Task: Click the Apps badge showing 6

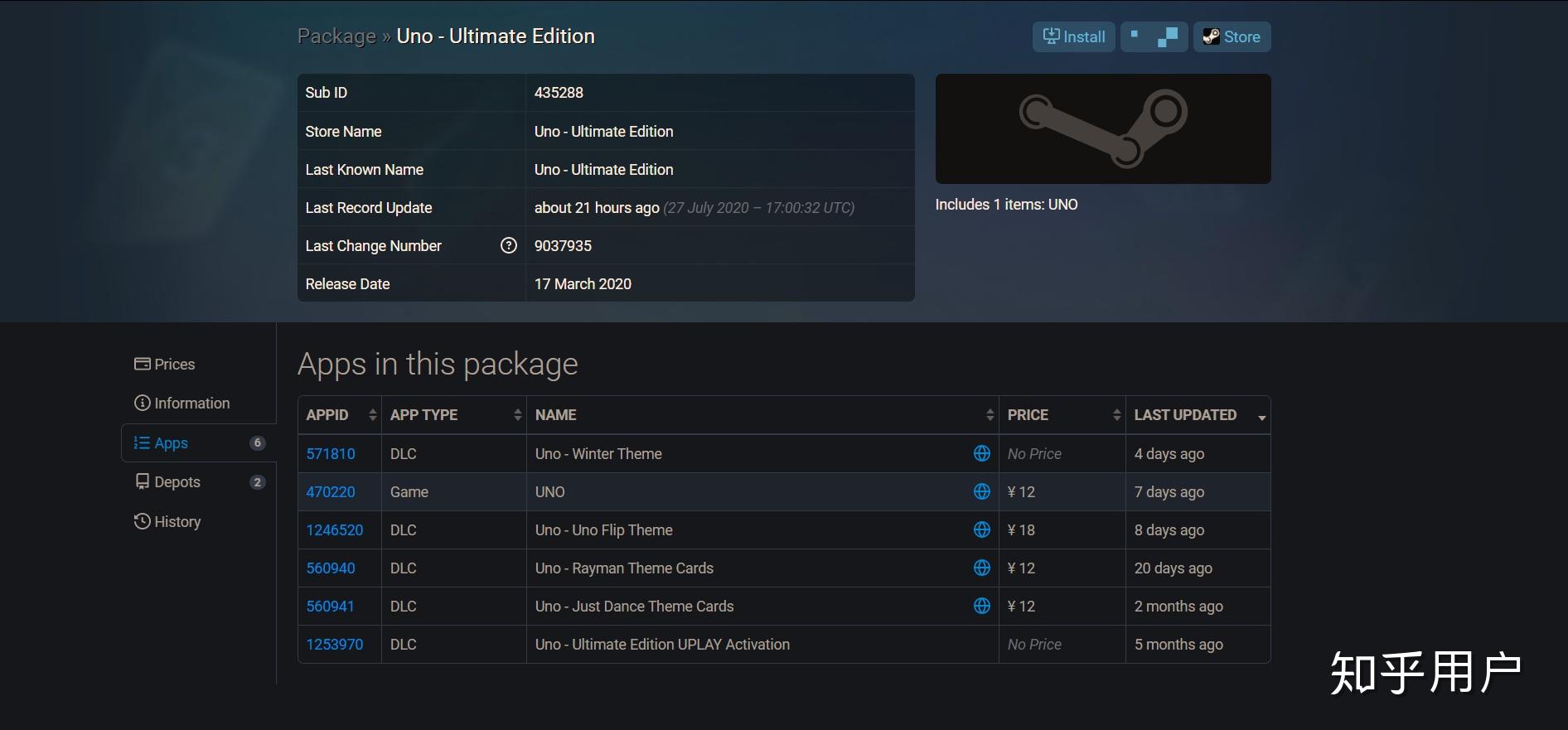Action: (258, 442)
